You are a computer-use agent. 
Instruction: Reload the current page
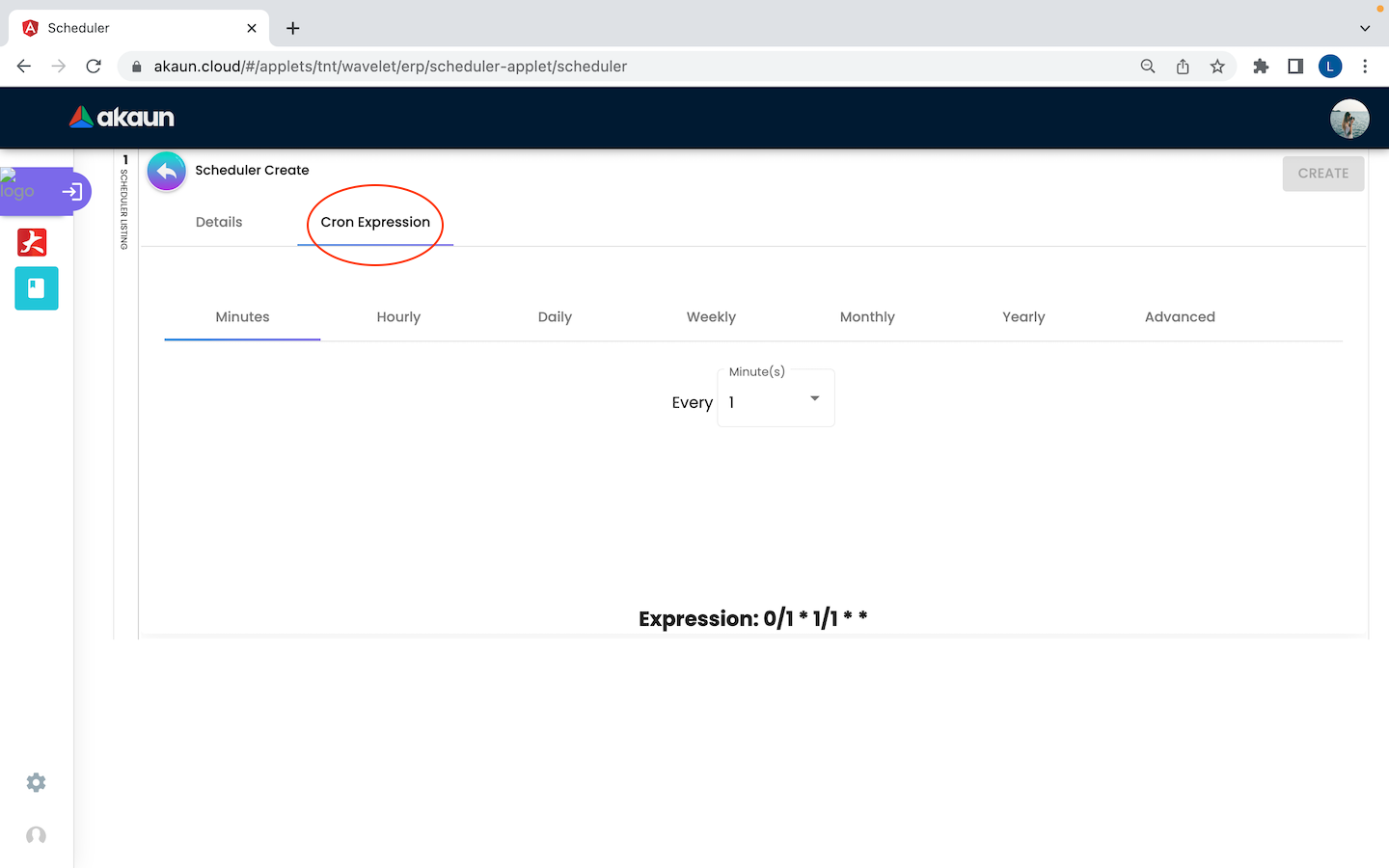coord(94,67)
